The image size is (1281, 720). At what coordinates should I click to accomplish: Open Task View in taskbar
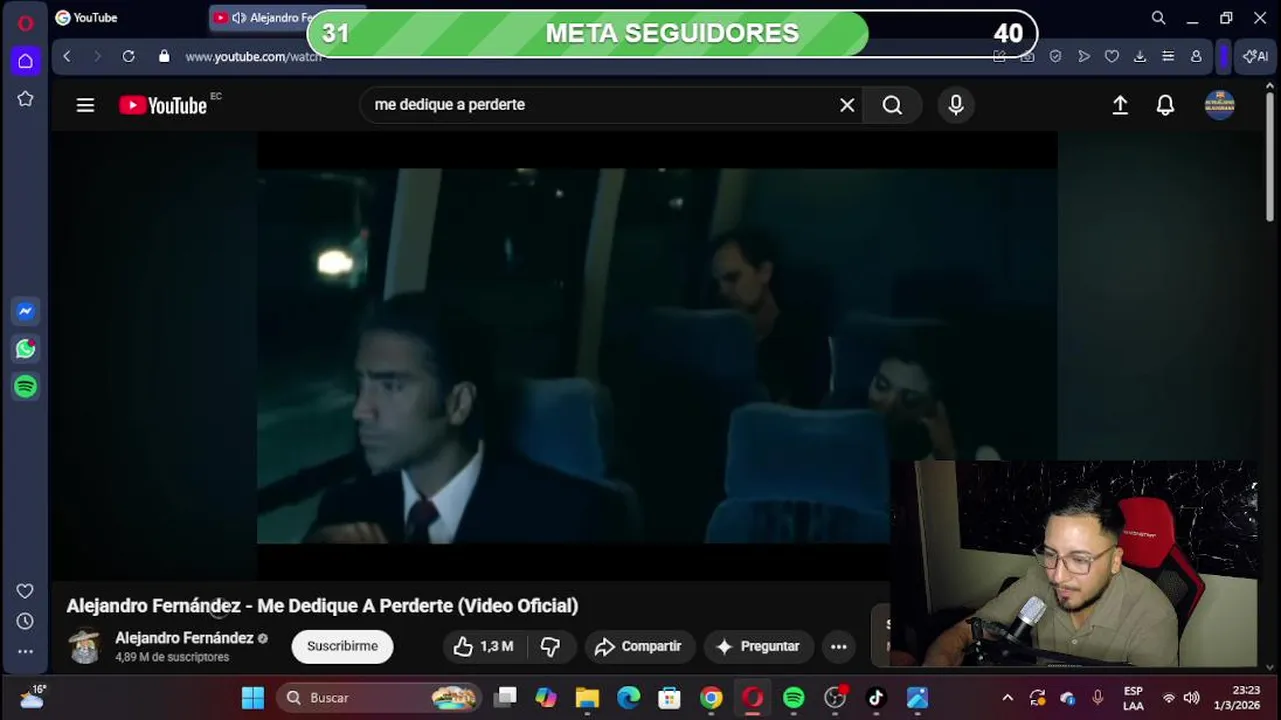pos(506,698)
